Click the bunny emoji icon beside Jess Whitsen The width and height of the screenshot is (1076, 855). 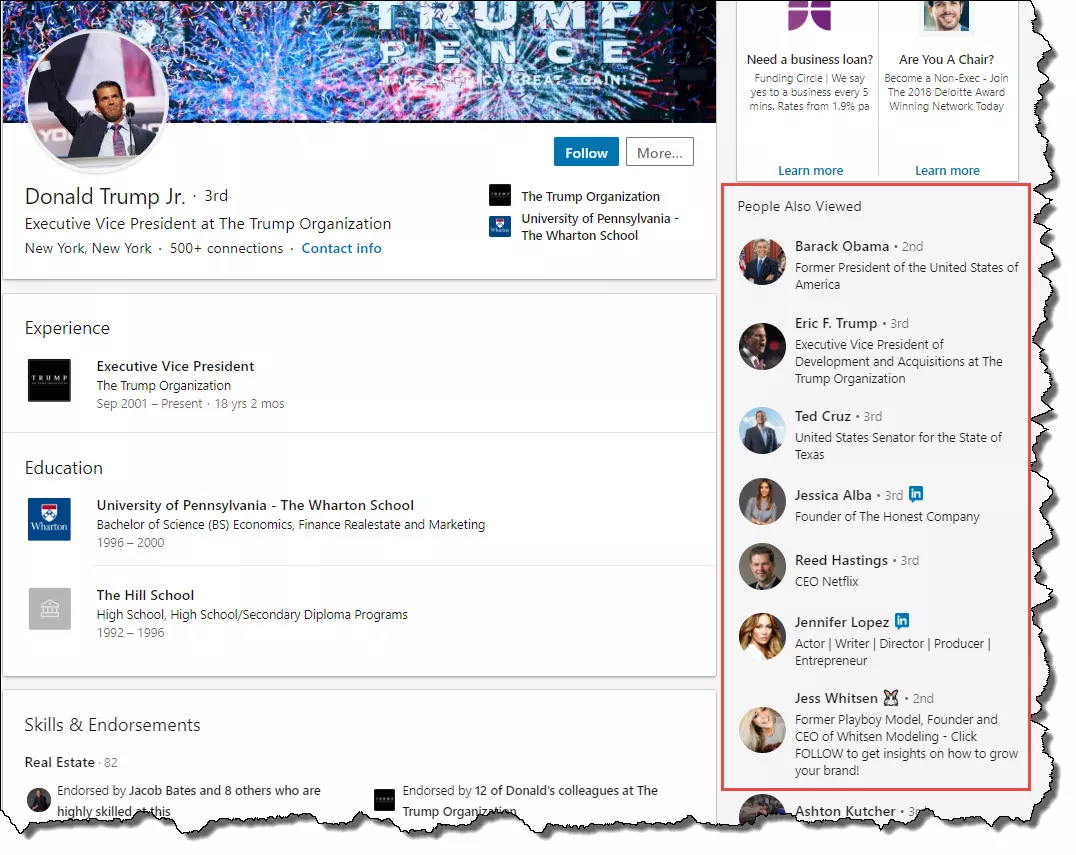[x=891, y=697]
